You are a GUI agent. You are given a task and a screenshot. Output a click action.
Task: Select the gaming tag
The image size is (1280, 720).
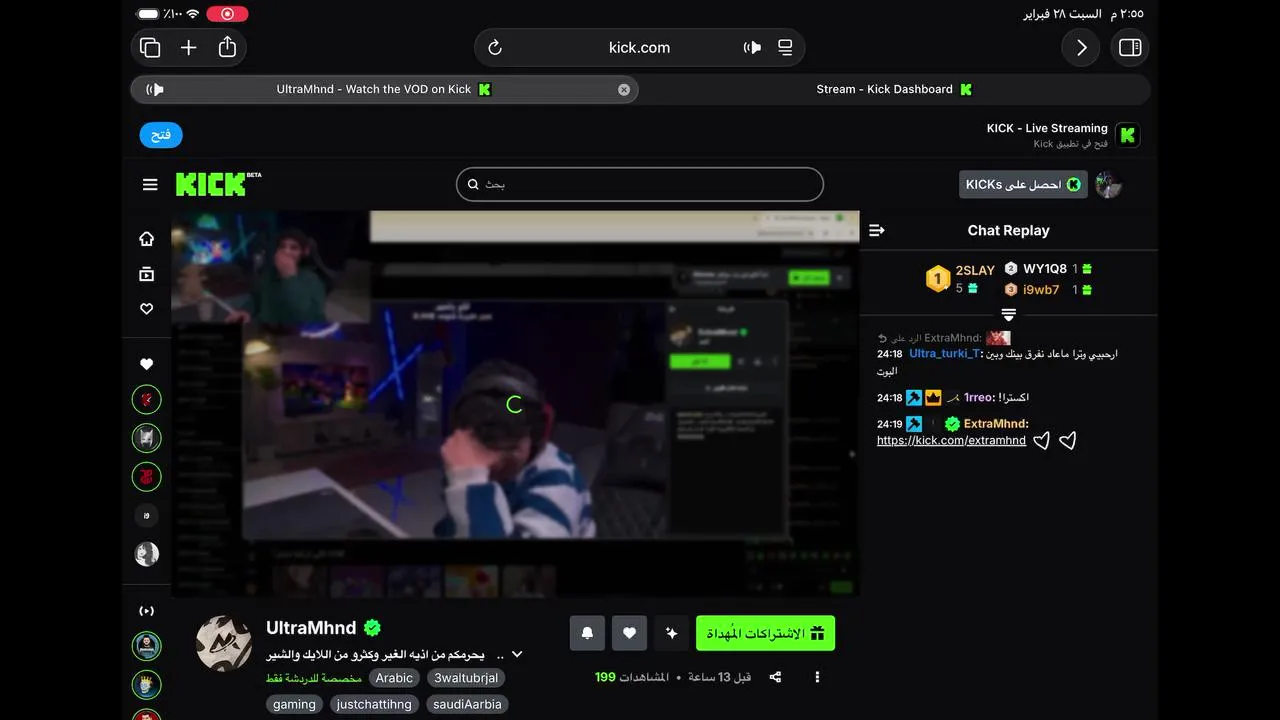click(294, 704)
